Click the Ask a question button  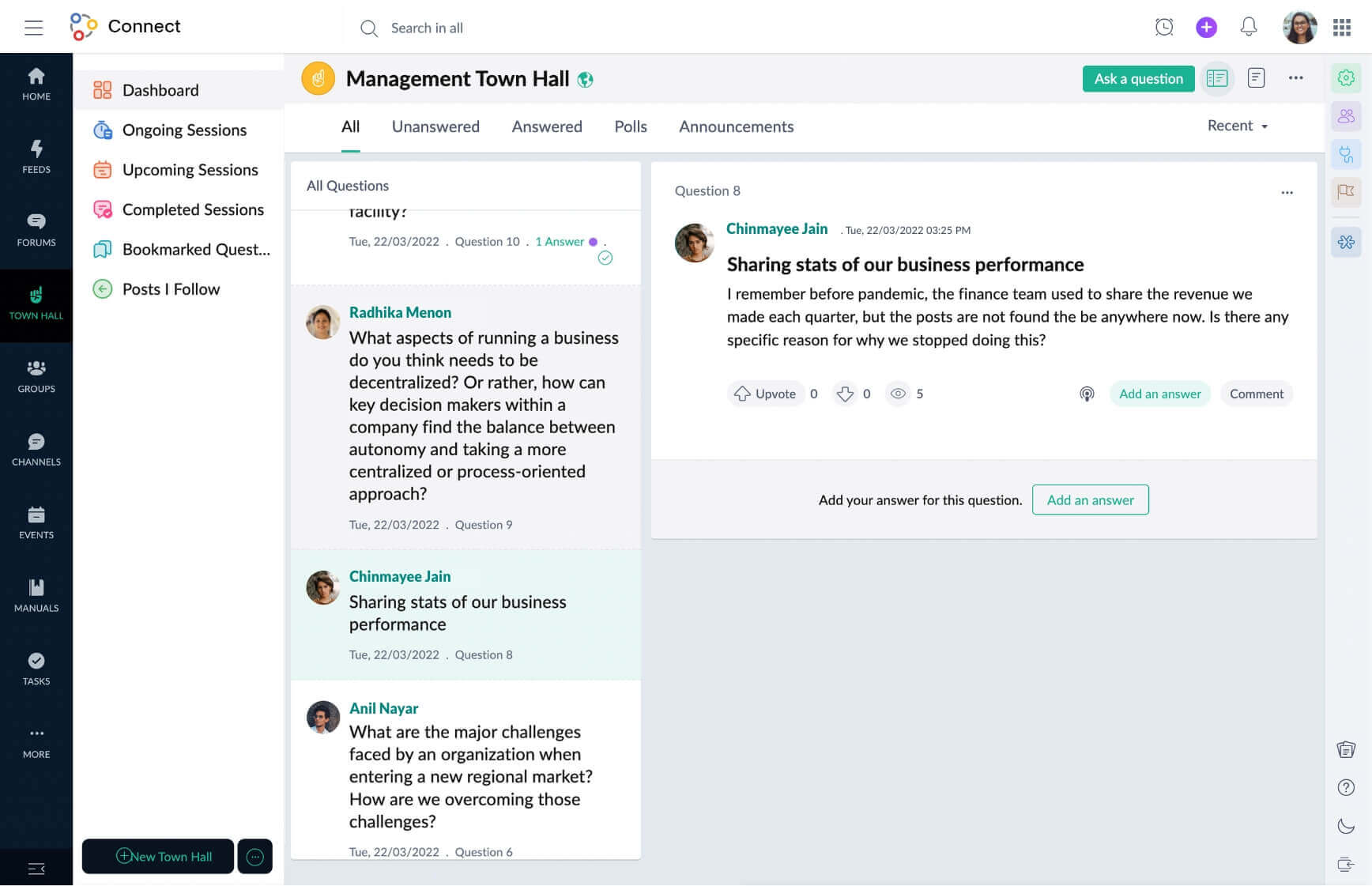1138,79
